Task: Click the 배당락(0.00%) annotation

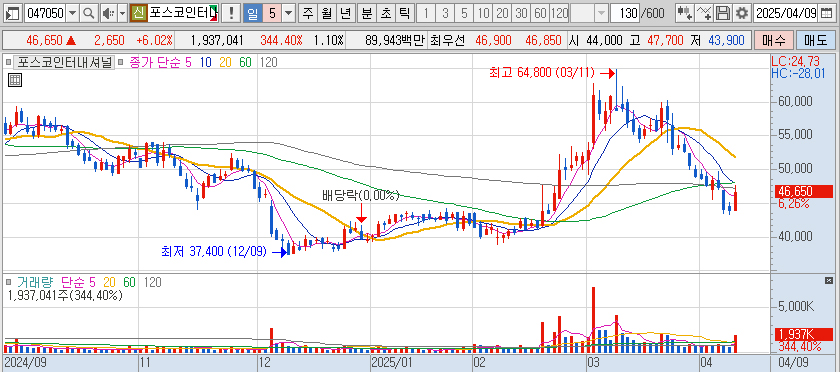Action: point(361,196)
